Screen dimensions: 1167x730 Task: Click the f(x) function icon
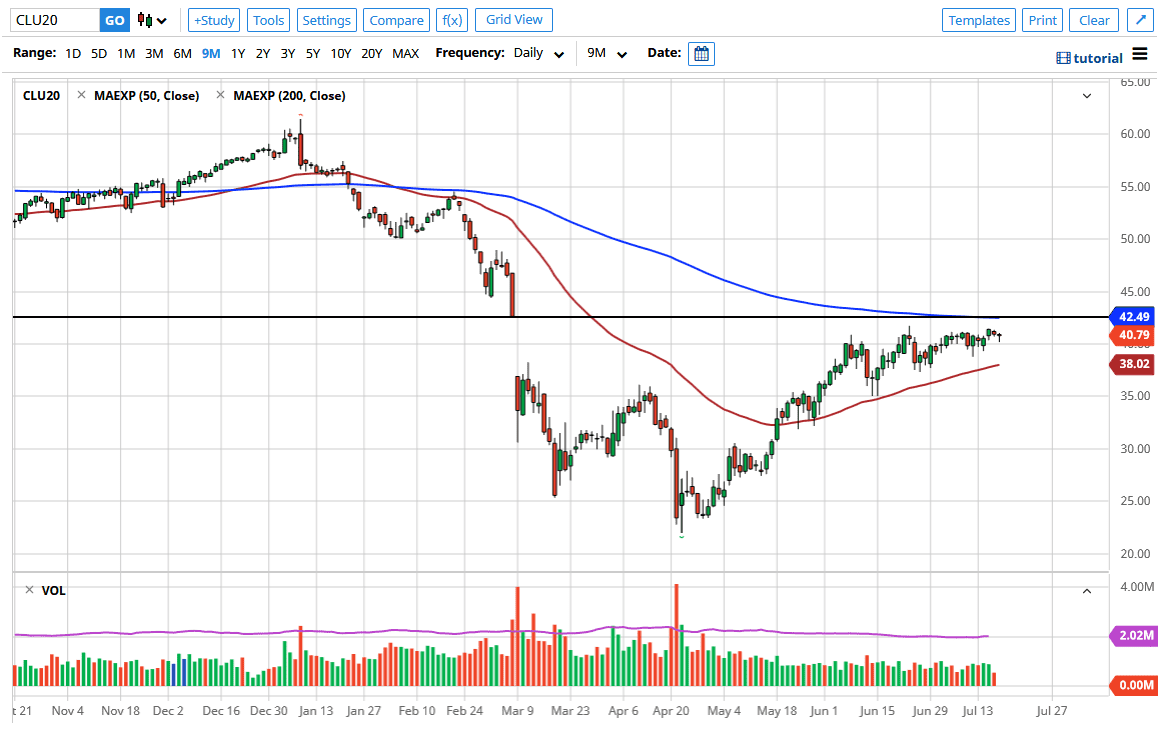click(x=451, y=19)
